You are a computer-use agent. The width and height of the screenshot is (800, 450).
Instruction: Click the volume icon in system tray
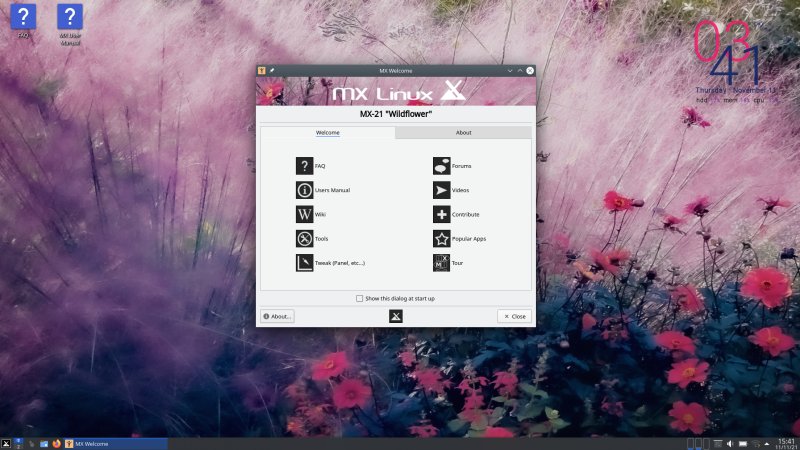[730, 444]
